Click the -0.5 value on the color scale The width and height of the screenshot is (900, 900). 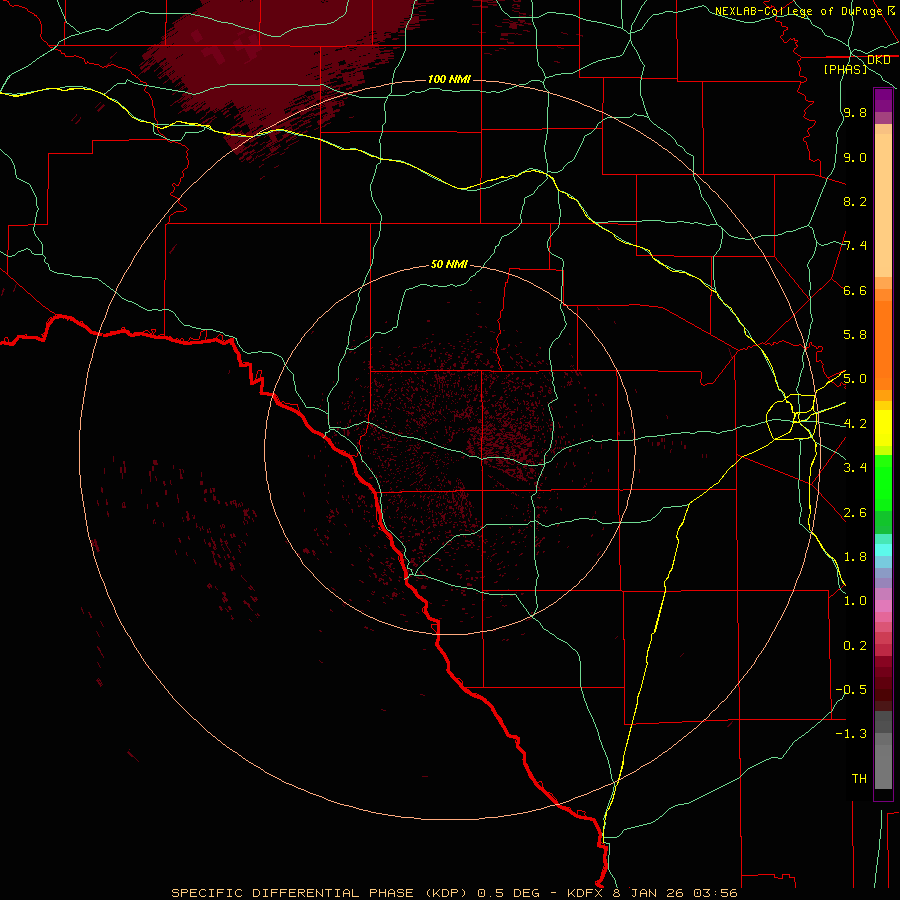851,690
